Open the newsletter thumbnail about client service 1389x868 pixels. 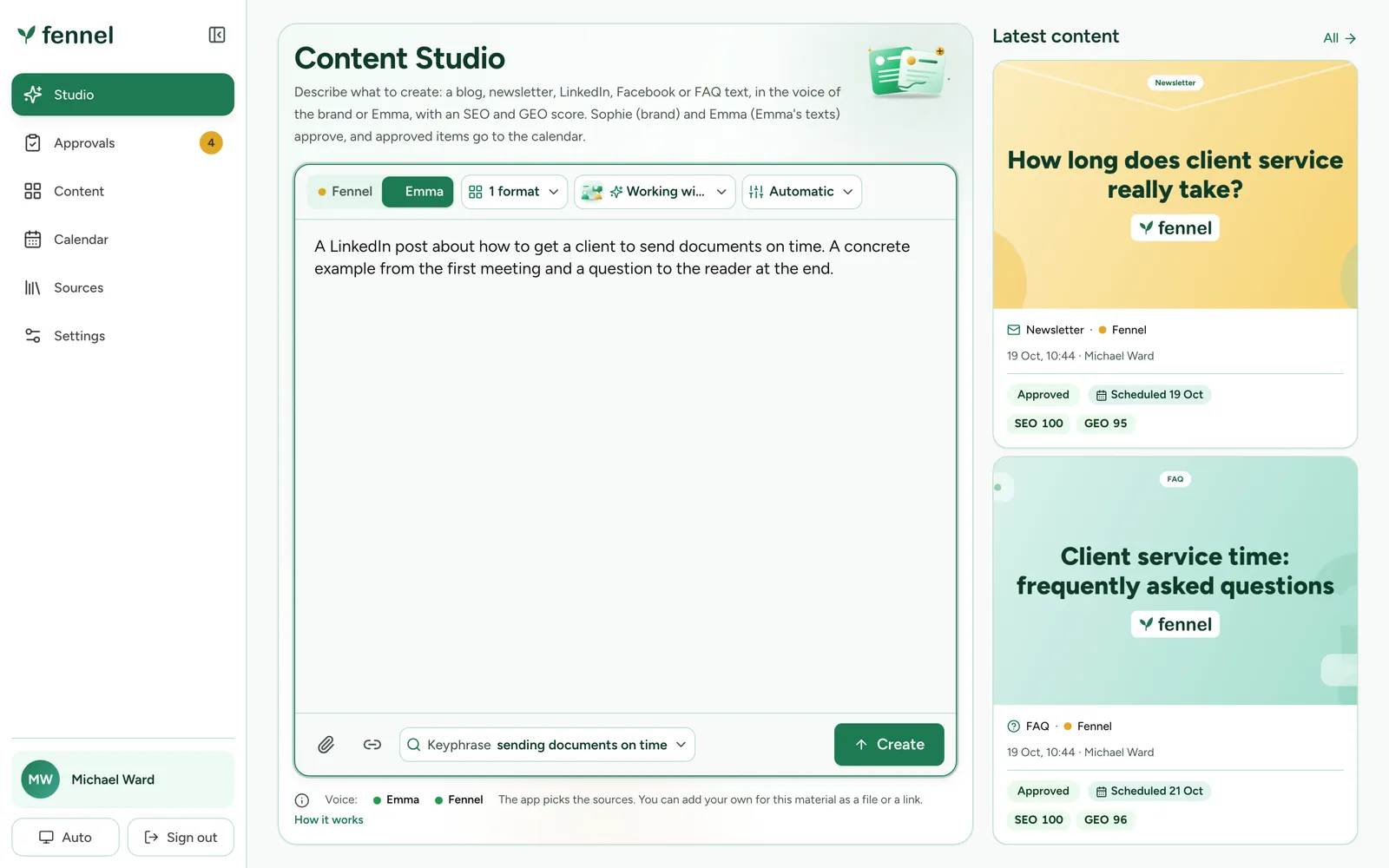1175,185
